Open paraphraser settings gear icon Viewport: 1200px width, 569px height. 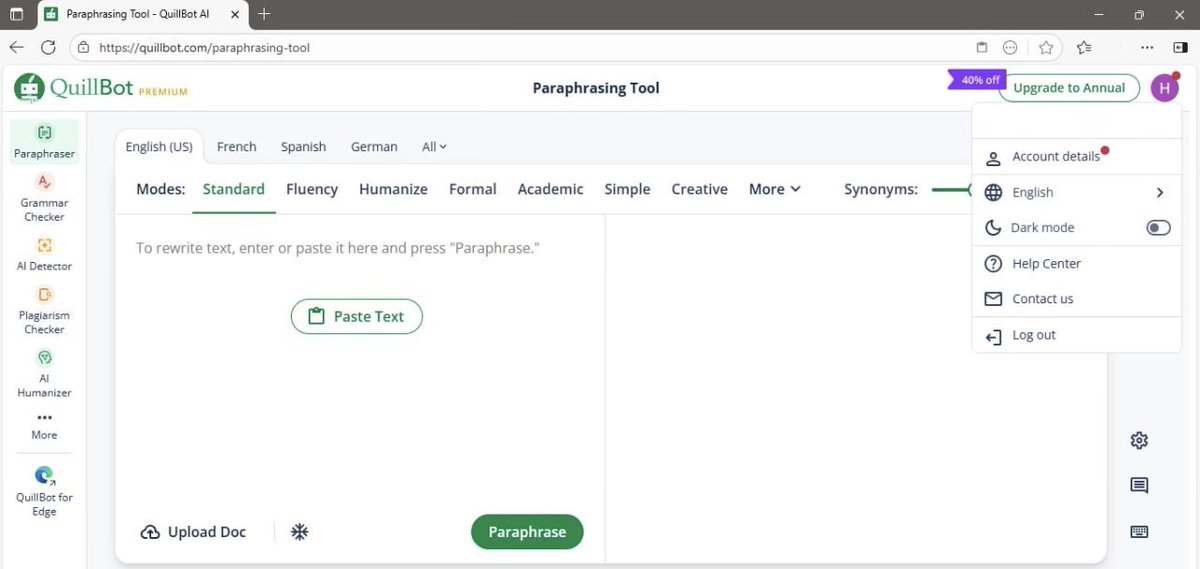click(1139, 440)
